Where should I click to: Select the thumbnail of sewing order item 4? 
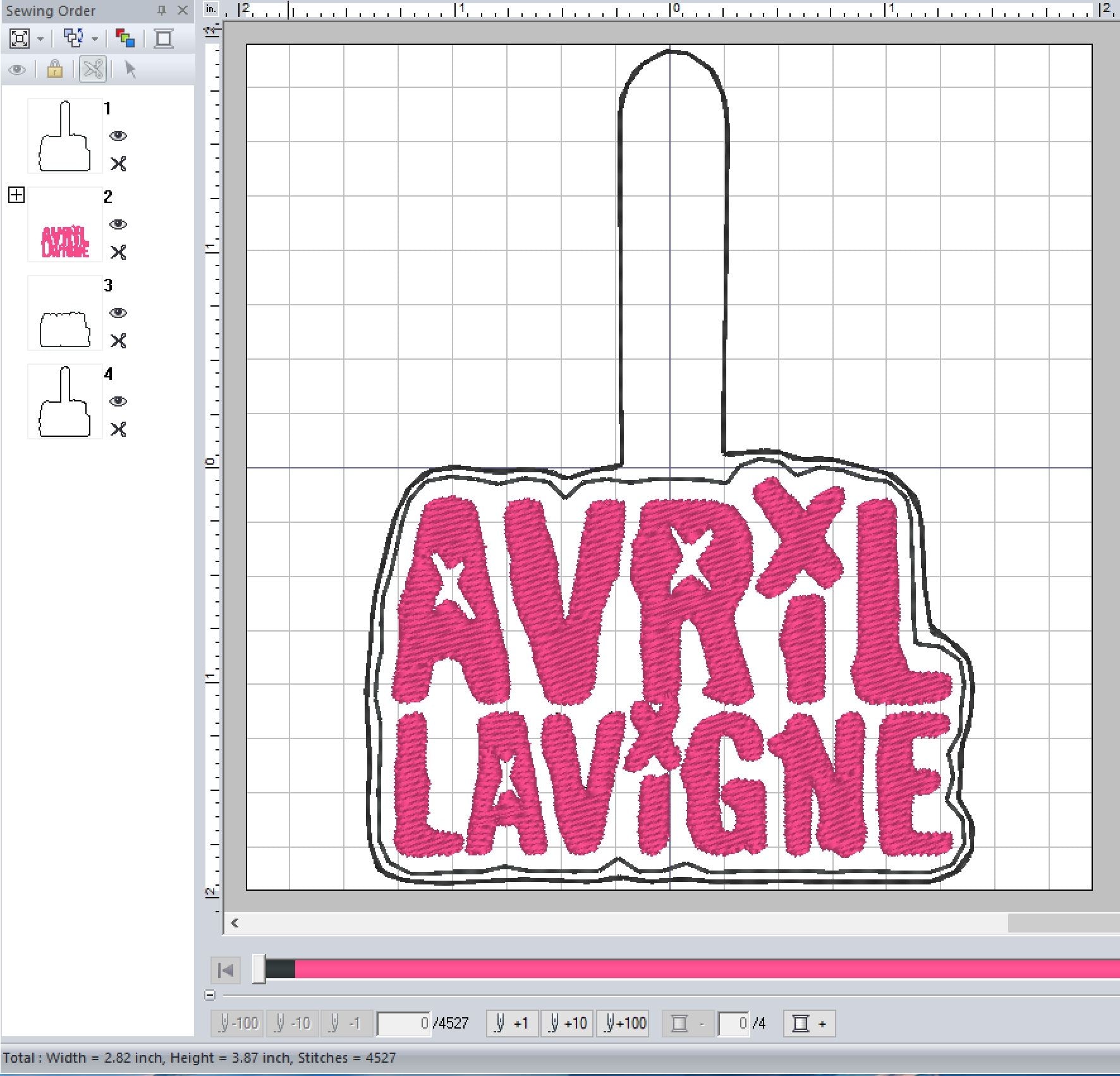(65, 401)
